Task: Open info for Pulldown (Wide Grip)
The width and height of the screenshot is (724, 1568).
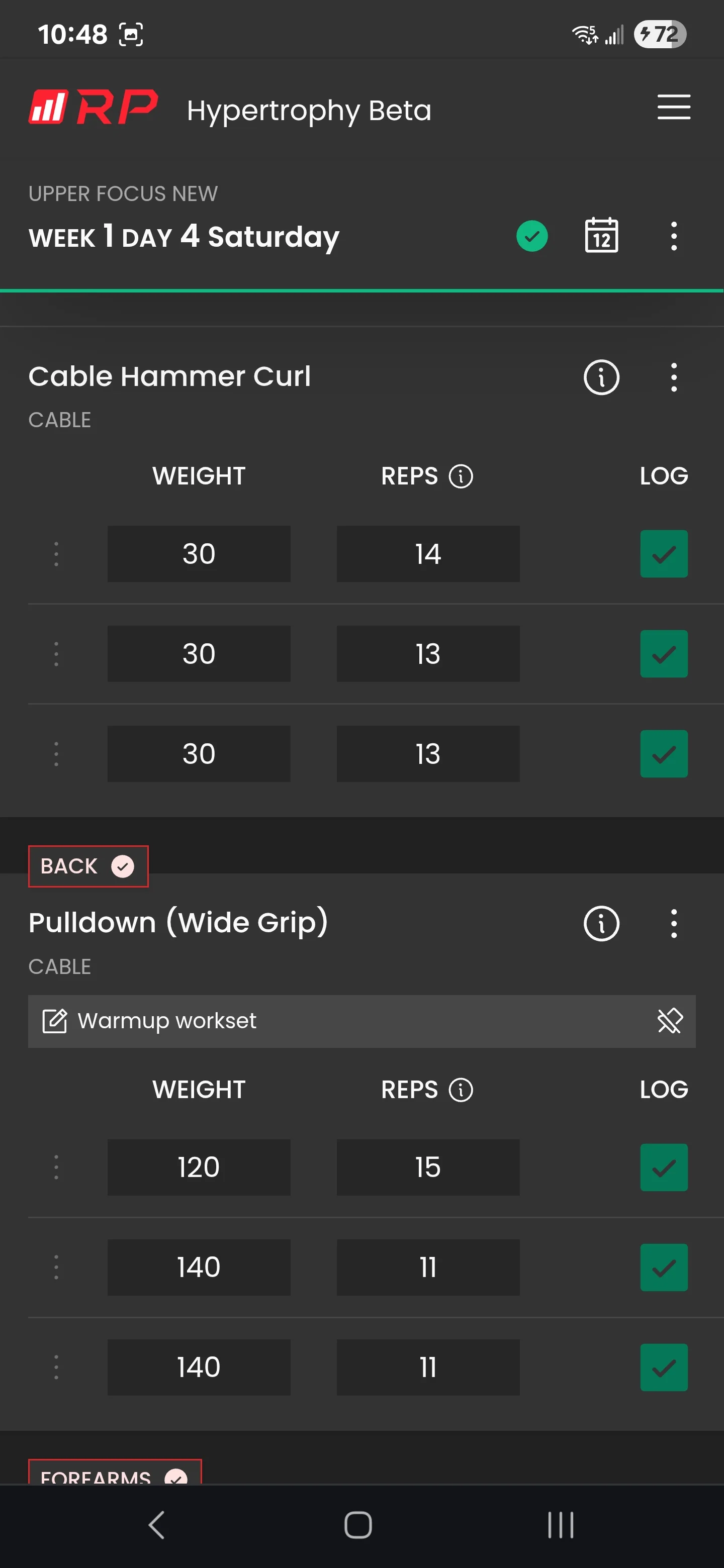Action: pos(601,923)
